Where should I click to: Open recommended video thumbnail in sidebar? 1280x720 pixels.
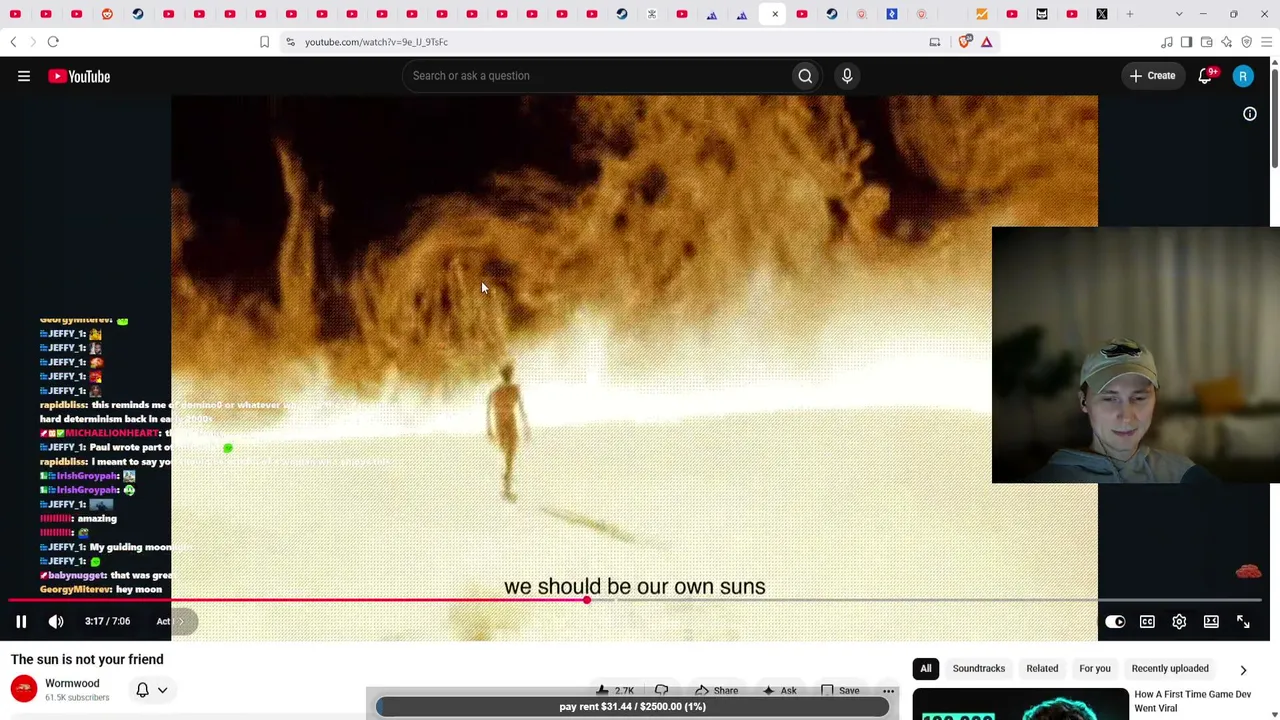[x=1020, y=704]
